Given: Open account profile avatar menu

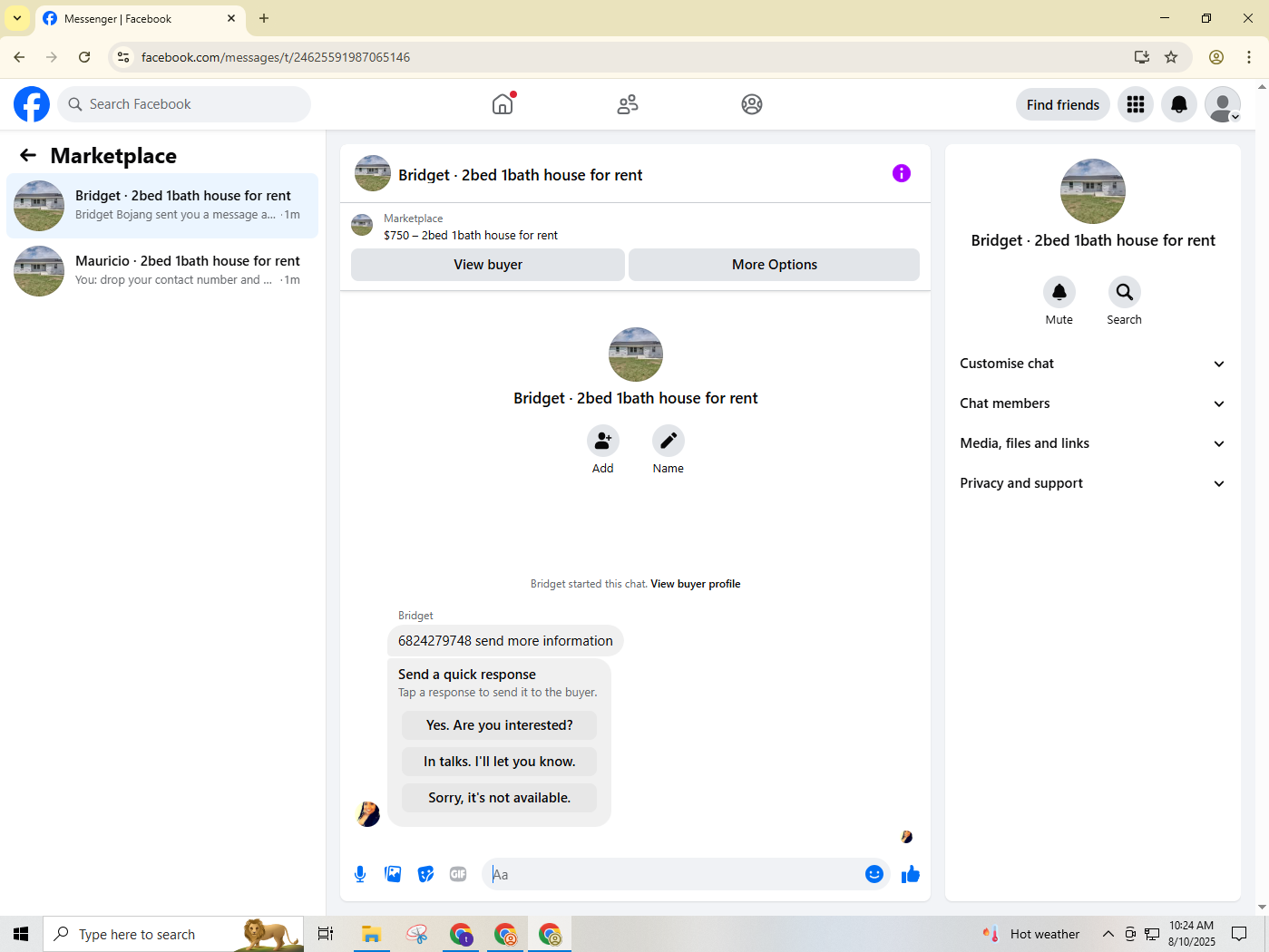Looking at the screenshot, I should pos(1223,104).
